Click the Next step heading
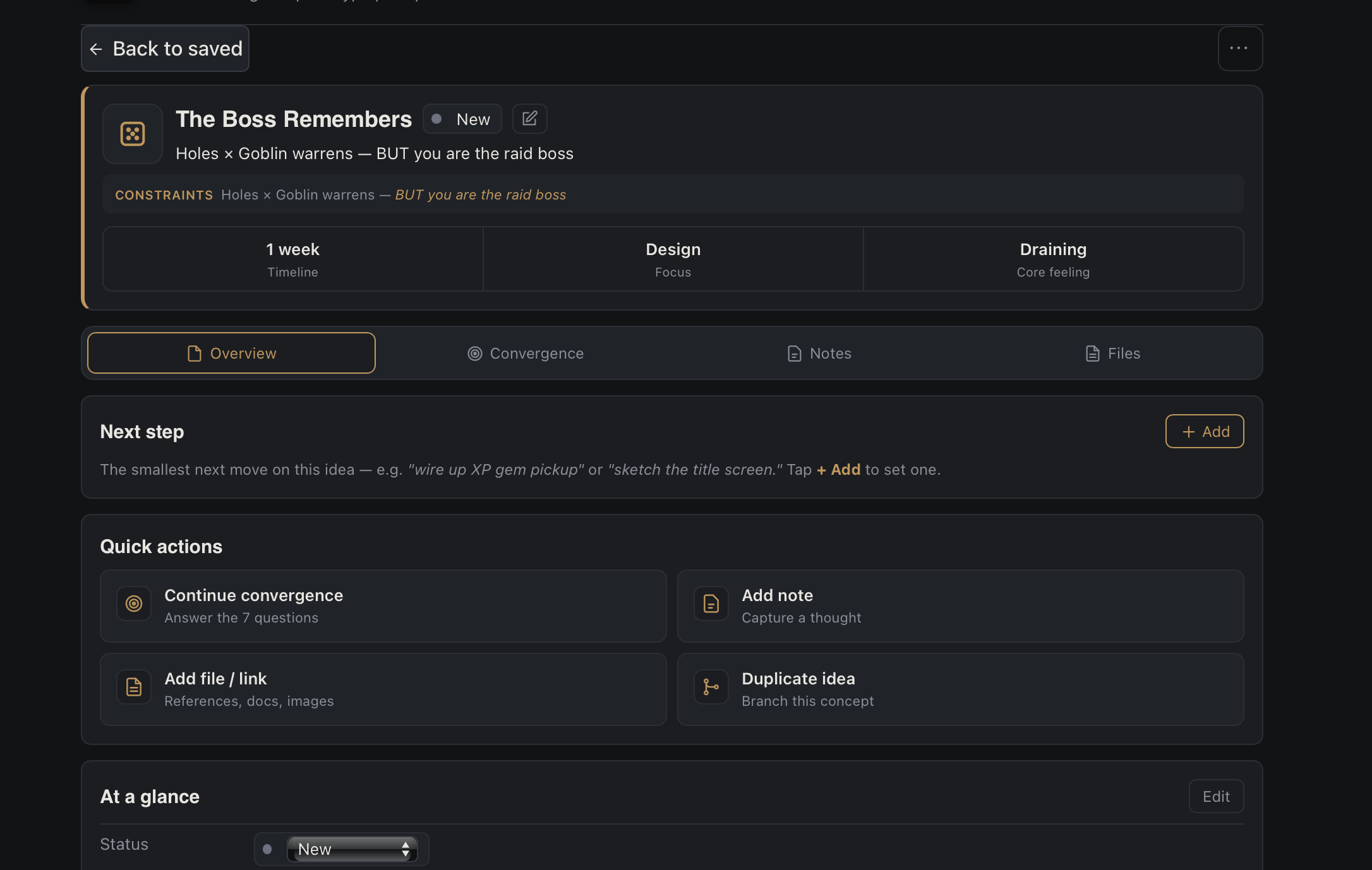The height and width of the screenshot is (870, 1372). 142,431
